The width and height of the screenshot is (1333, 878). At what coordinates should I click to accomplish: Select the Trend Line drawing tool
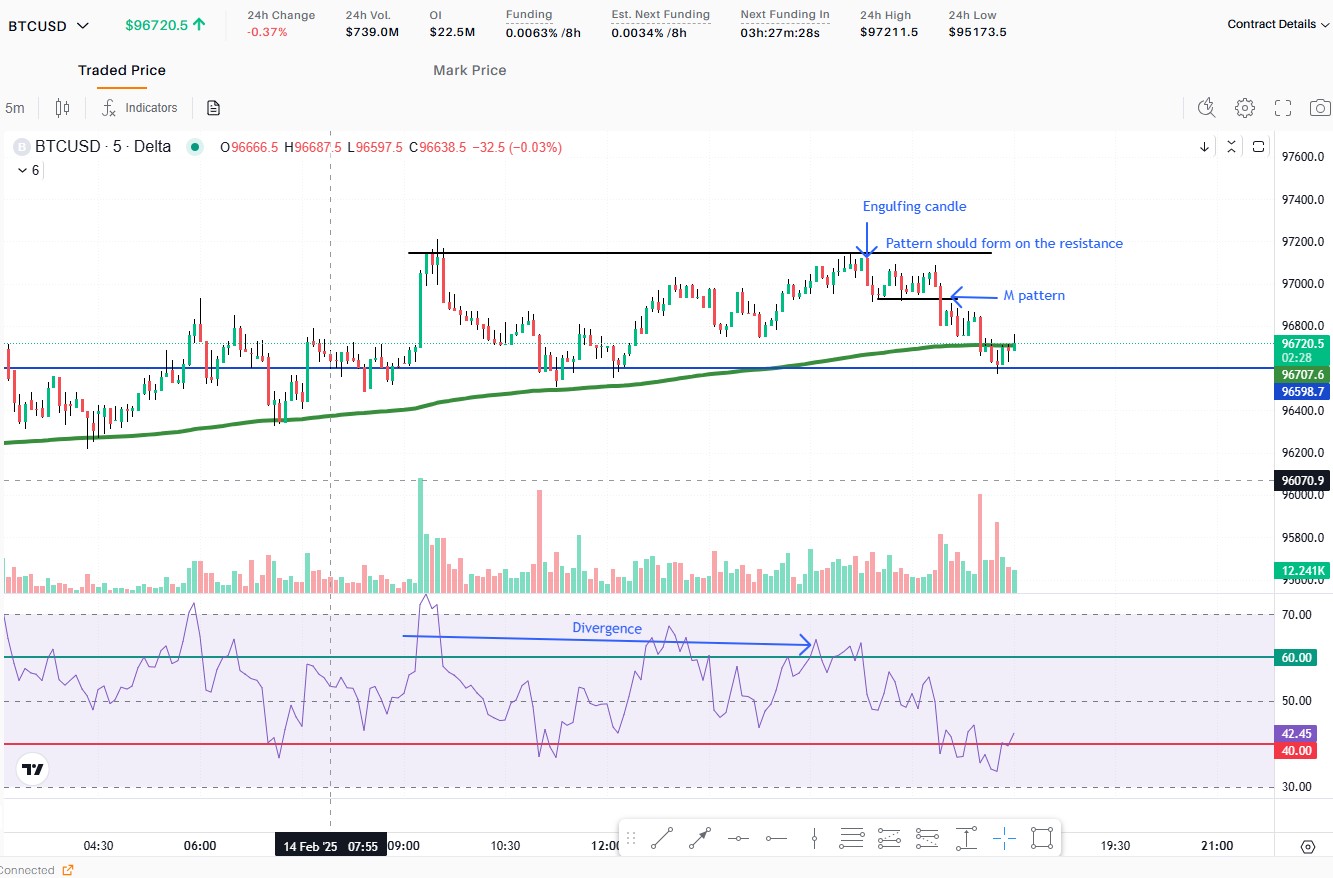click(x=660, y=837)
